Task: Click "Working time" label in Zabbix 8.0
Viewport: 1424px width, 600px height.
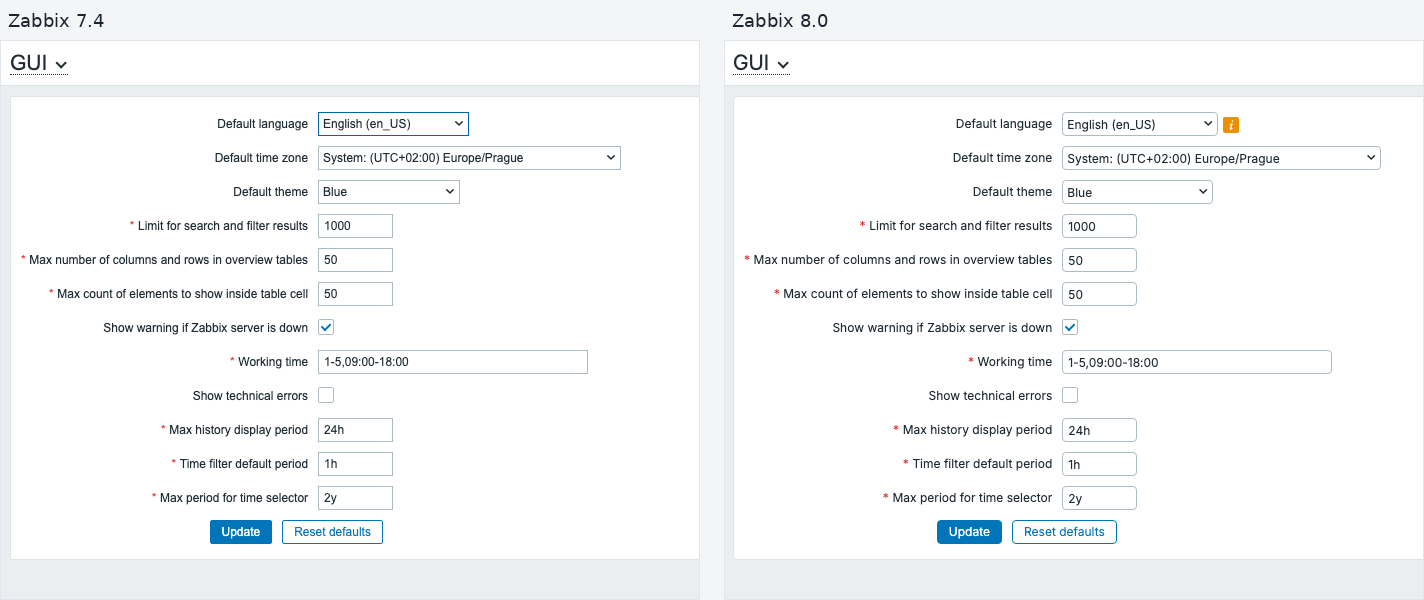Action: pyautogui.click(x=1015, y=362)
